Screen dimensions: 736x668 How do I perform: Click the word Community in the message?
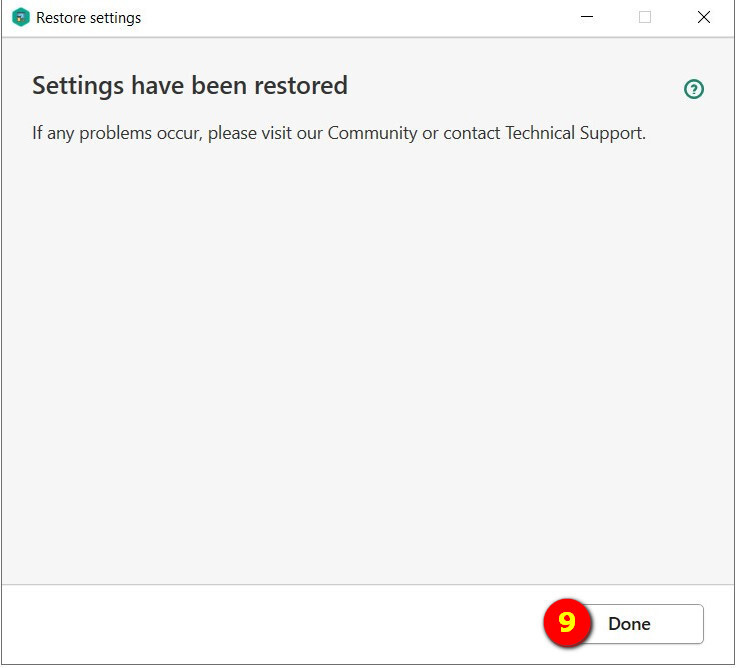coord(372,133)
